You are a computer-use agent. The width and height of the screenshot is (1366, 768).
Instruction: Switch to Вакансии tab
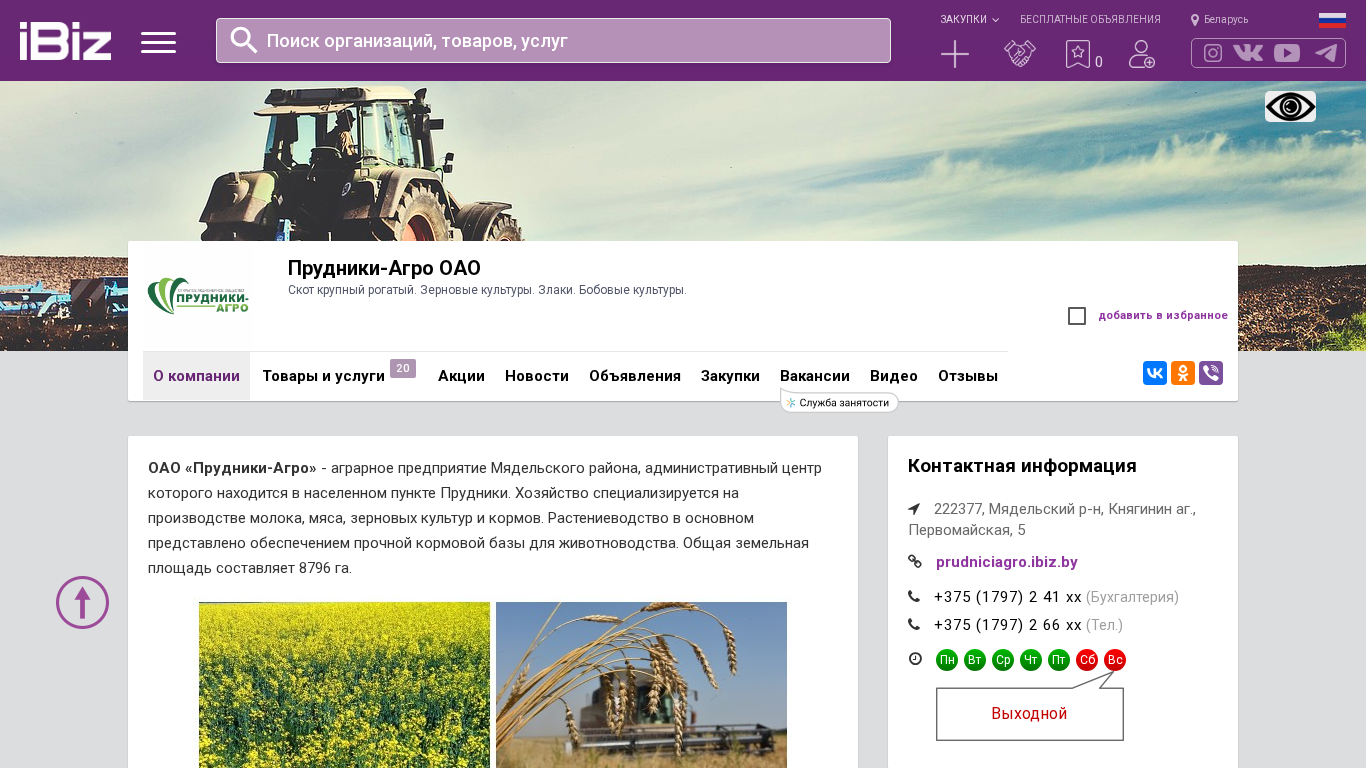[x=815, y=376]
